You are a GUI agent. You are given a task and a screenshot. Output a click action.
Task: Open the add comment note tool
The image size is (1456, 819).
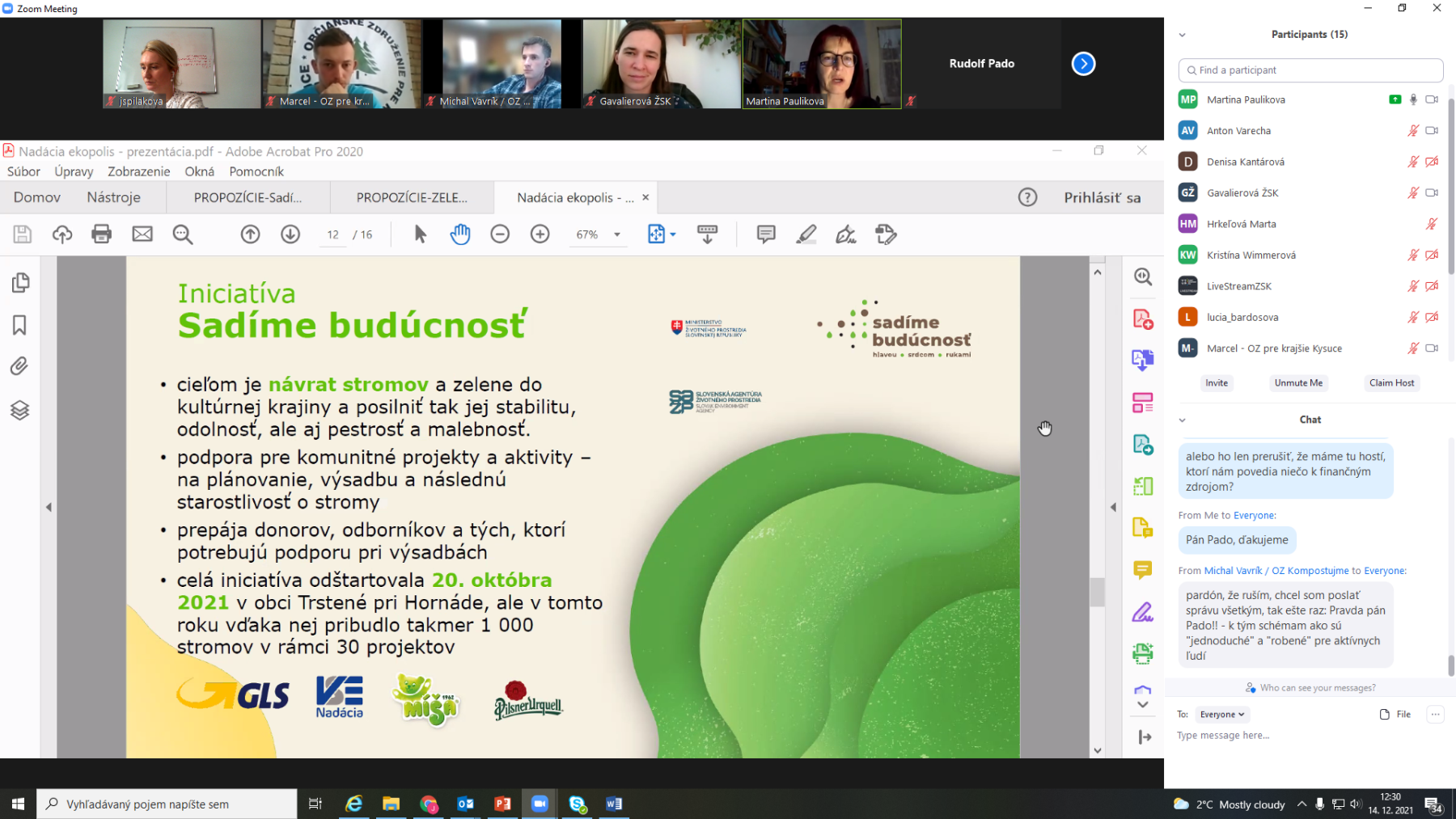point(765,234)
